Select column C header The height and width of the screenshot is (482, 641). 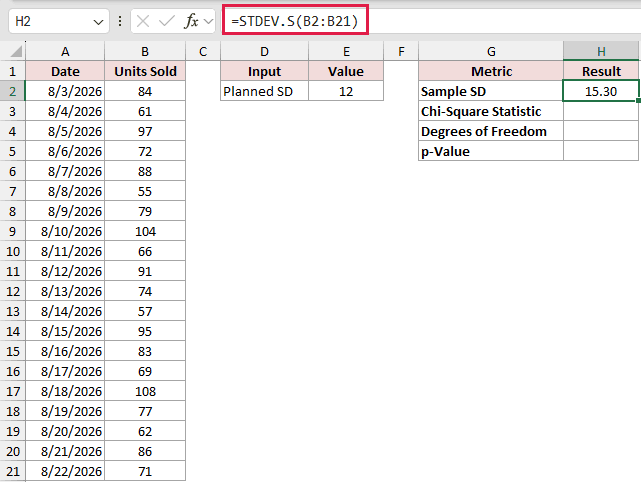(x=203, y=52)
